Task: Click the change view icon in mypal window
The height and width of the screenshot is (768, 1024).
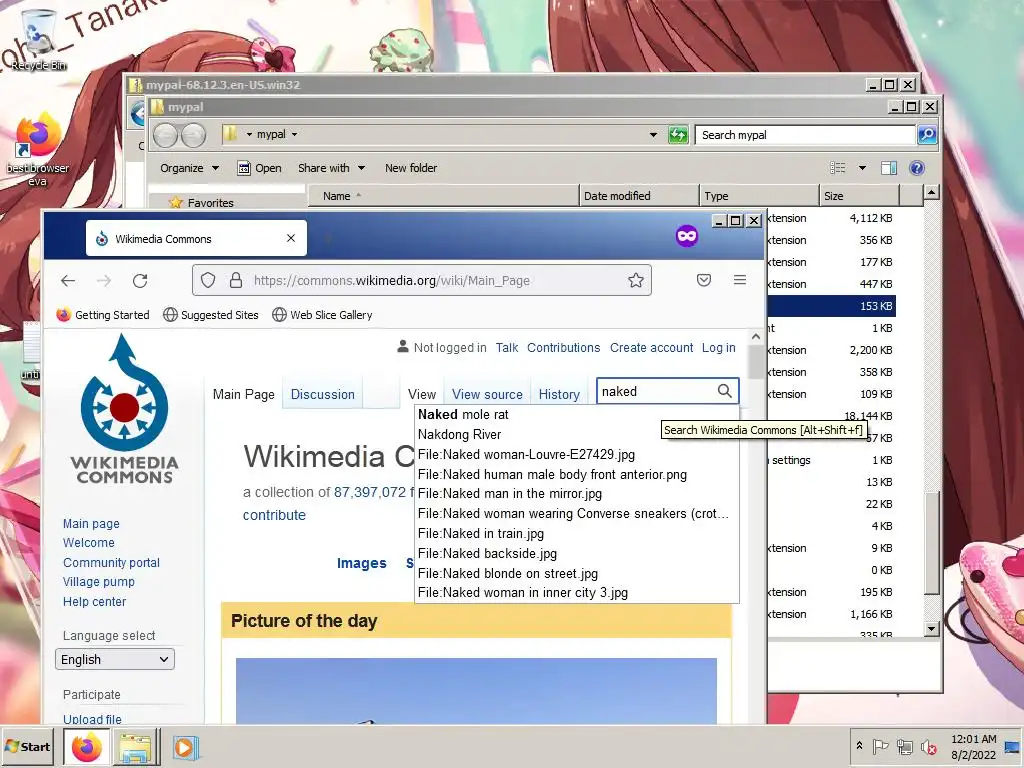Action: click(837, 168)
